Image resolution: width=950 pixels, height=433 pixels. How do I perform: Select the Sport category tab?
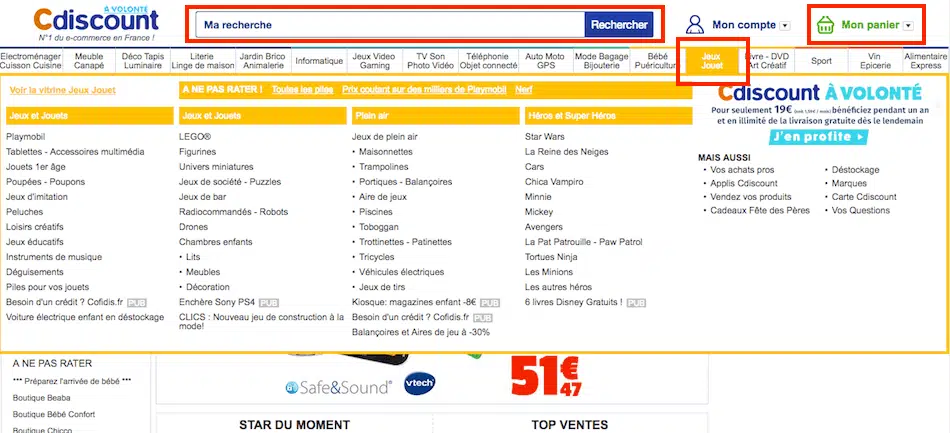(x=821, y=61)
